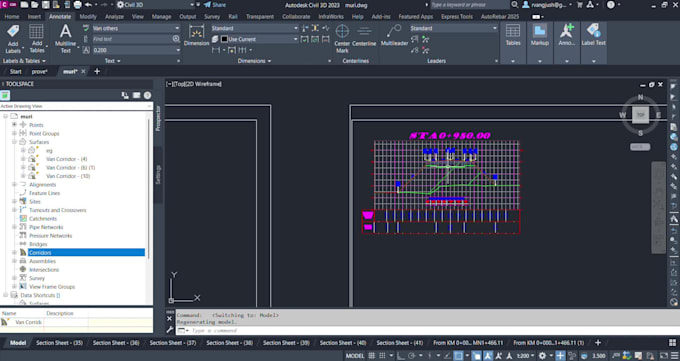Click the Add Tables grid icon

[x=36, y=32]
